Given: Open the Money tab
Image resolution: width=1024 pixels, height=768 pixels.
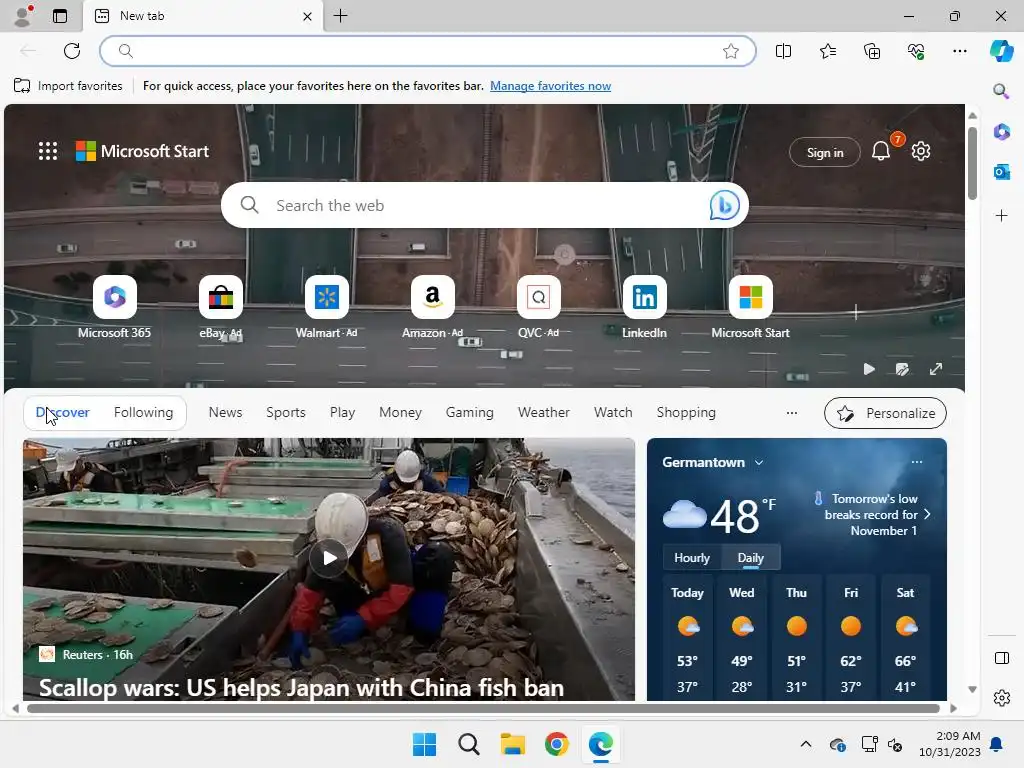Looking at the screenshot, I should [x=400, y=413].
